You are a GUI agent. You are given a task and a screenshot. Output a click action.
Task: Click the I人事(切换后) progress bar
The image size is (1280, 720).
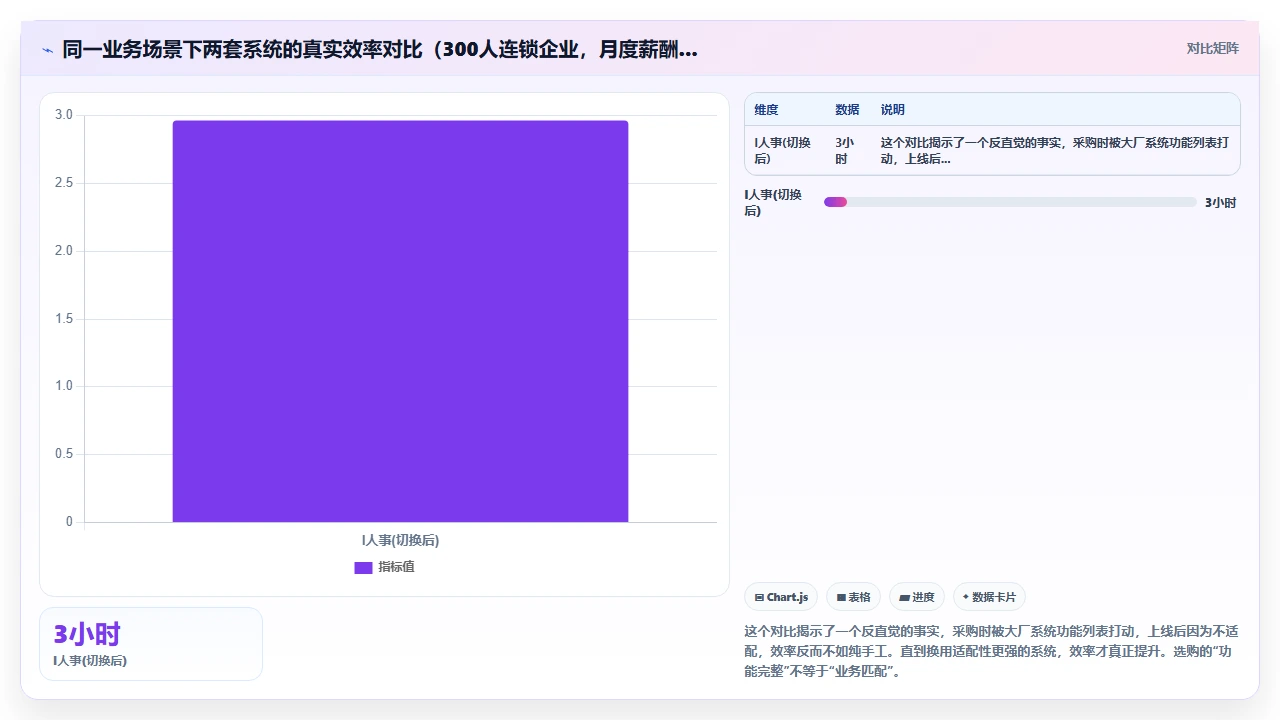coord(1010,202)
